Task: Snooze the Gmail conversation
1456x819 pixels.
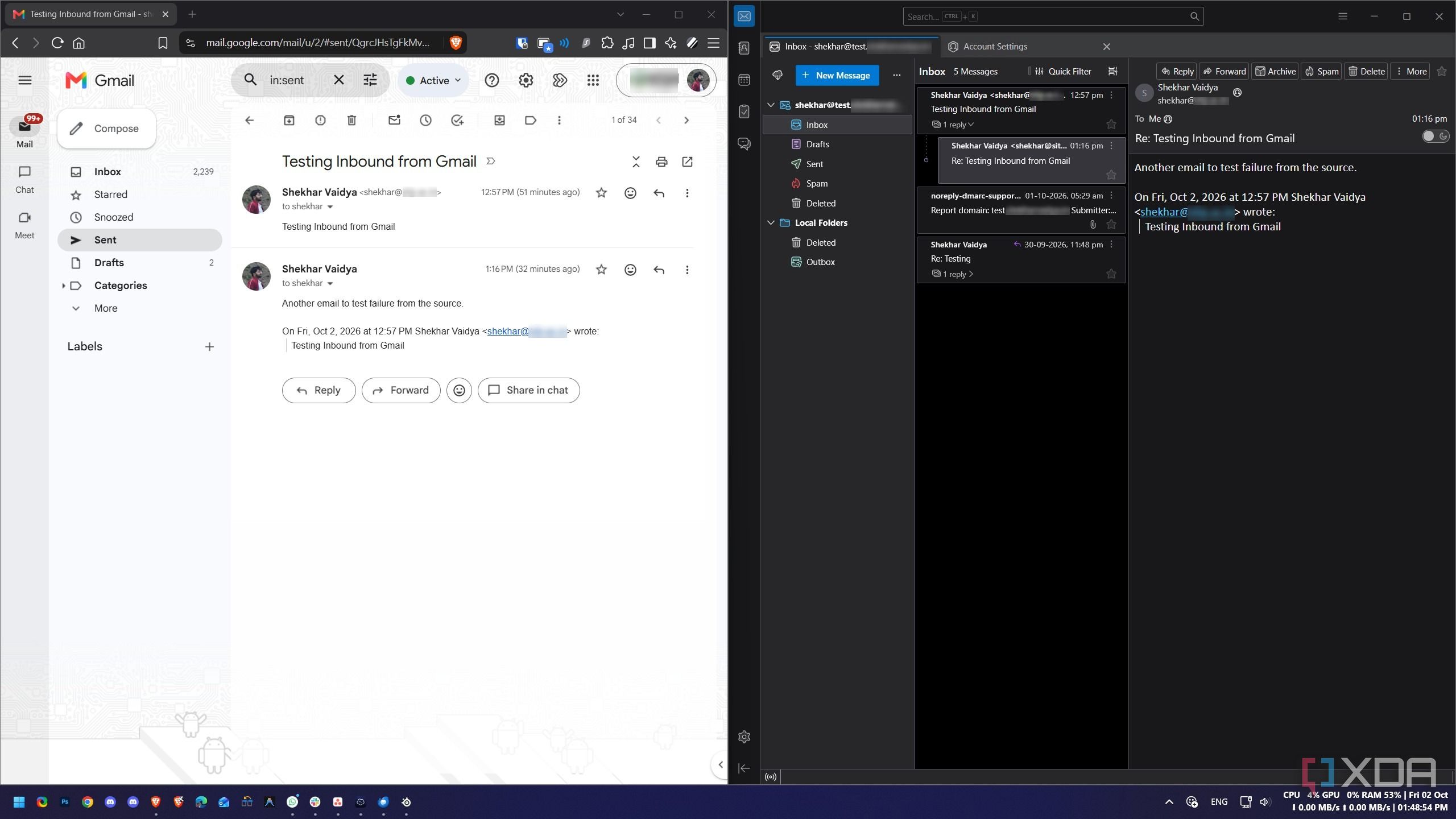Action: [x=425, y=120]
